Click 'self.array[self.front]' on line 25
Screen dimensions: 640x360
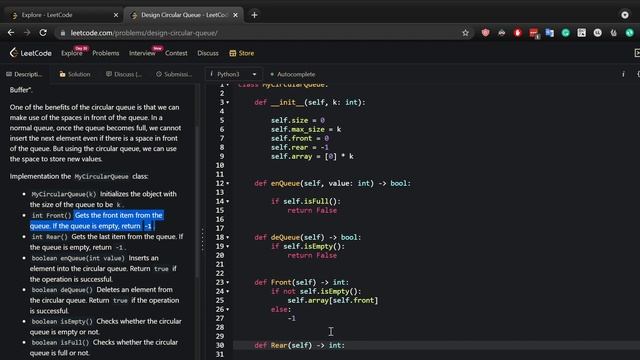click(333, 300)
